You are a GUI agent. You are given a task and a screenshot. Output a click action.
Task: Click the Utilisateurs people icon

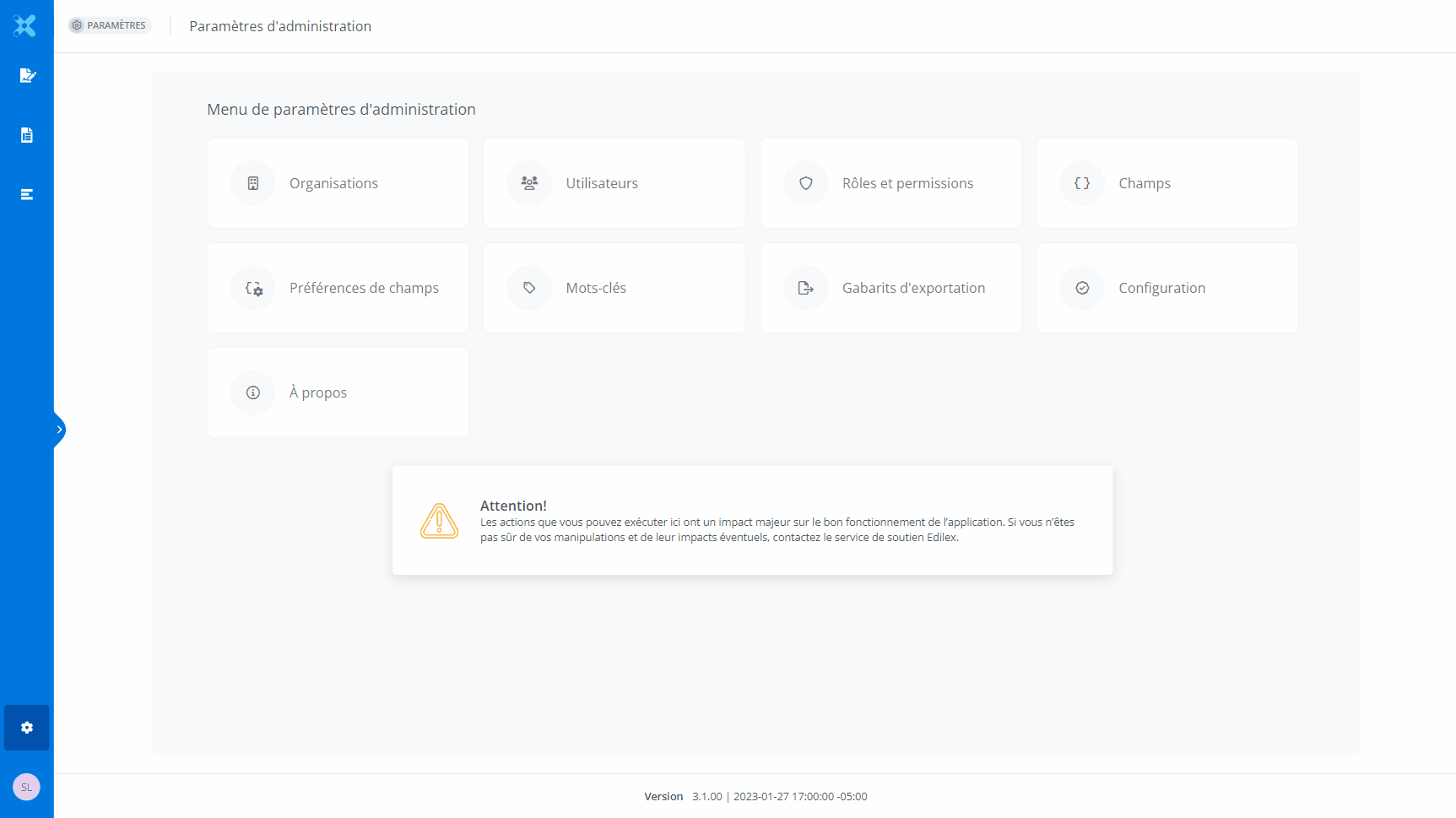coord(529,183)
